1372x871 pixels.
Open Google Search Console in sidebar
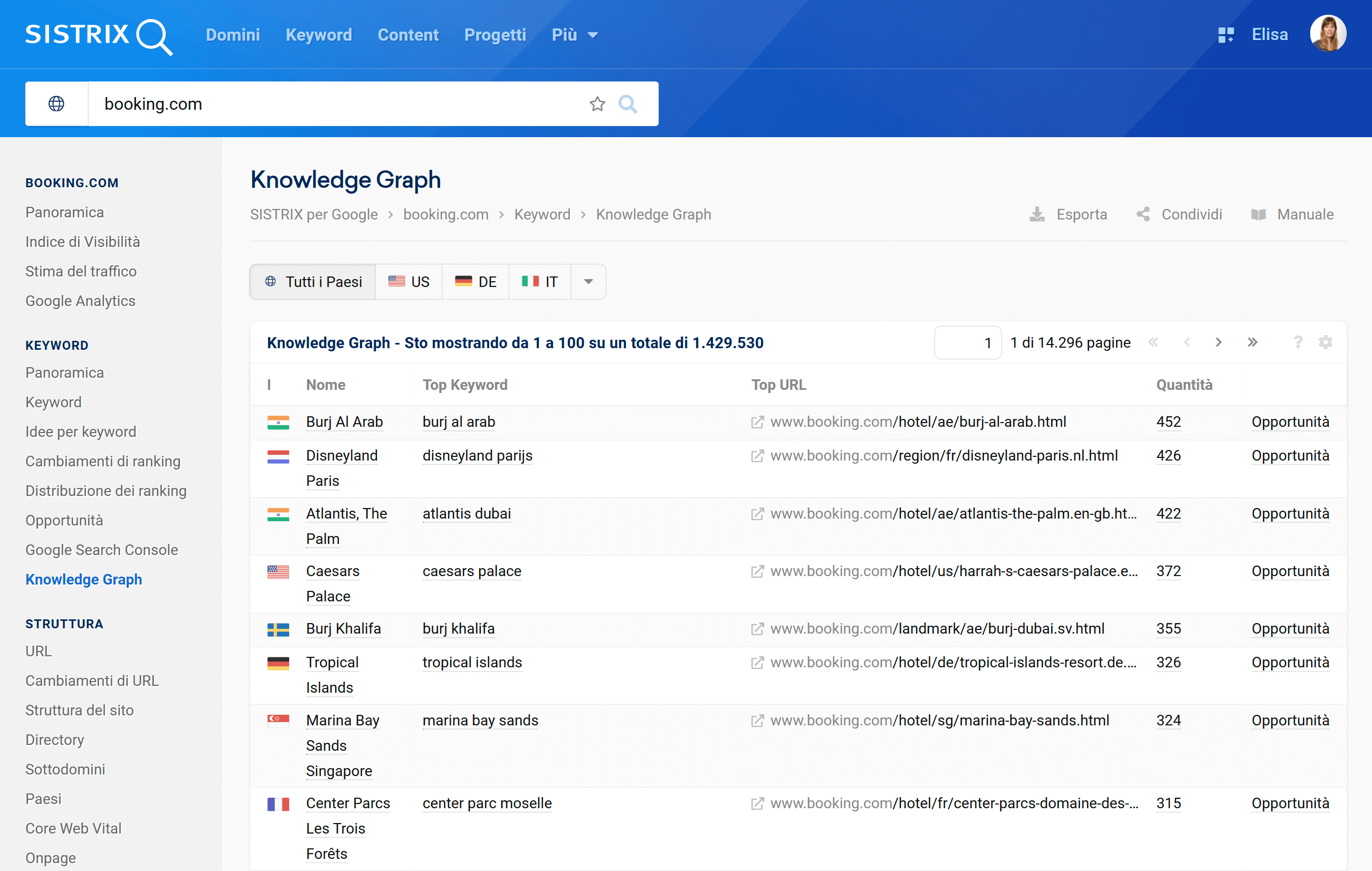click(102, 550)
